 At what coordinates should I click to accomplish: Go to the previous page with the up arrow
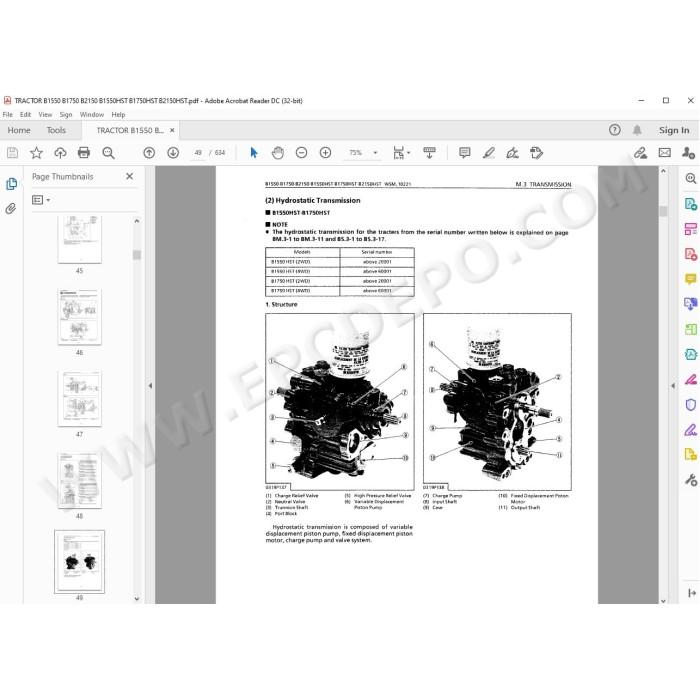tap(149, 153)
